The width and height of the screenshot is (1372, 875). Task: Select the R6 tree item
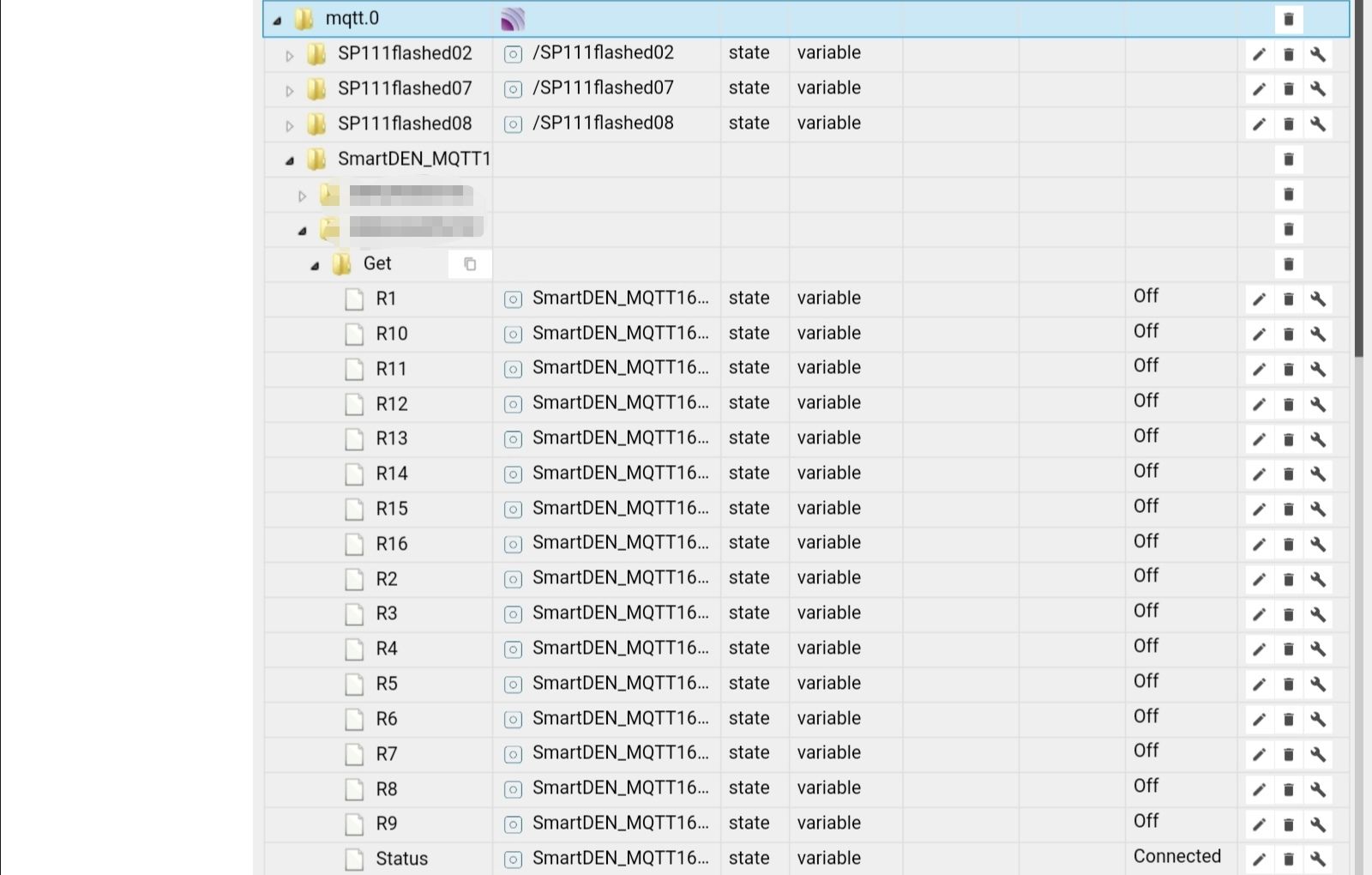click(x=386, y=719)
